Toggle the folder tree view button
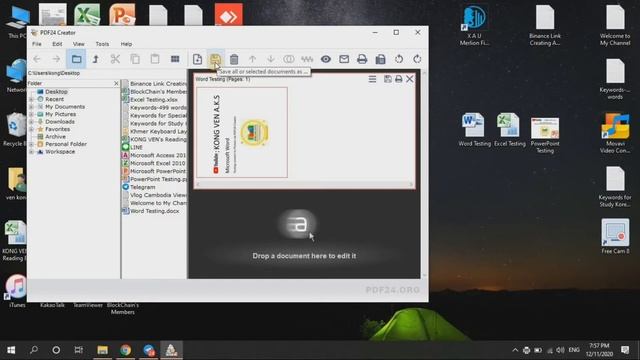Image resolution: width=640 pixels, height=360 pixels. point(76,59)
